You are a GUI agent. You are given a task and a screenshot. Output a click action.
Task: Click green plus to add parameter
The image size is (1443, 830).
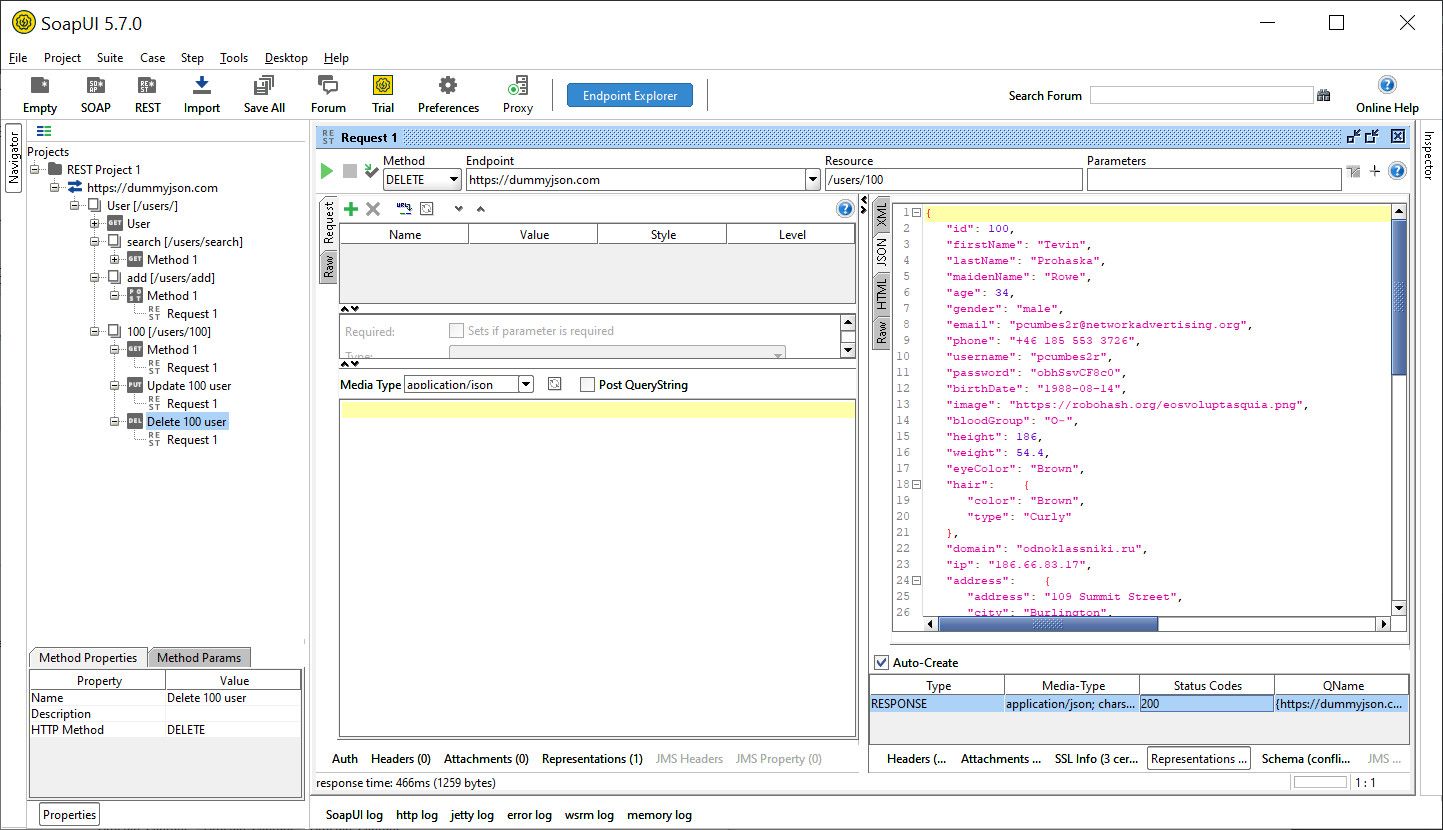pos(351,209)
